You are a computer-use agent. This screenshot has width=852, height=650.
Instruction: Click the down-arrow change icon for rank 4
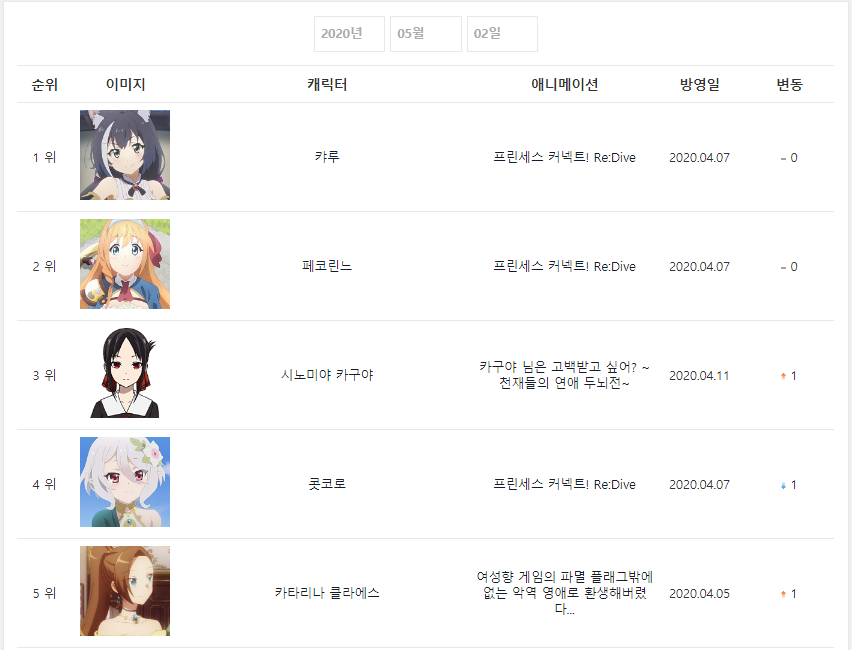pyautogui.click(x=783, y=485)
